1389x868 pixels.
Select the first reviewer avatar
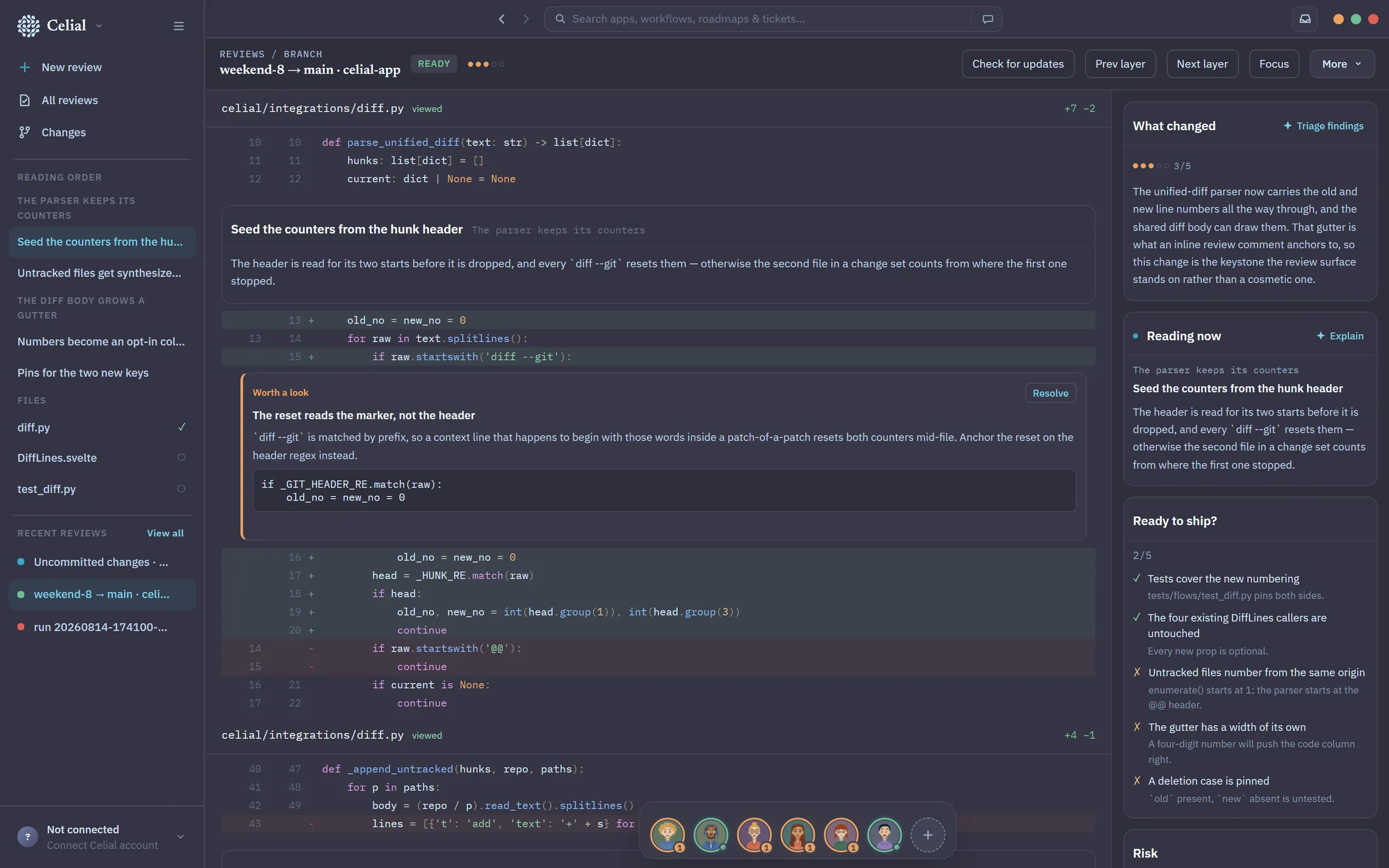667,835
